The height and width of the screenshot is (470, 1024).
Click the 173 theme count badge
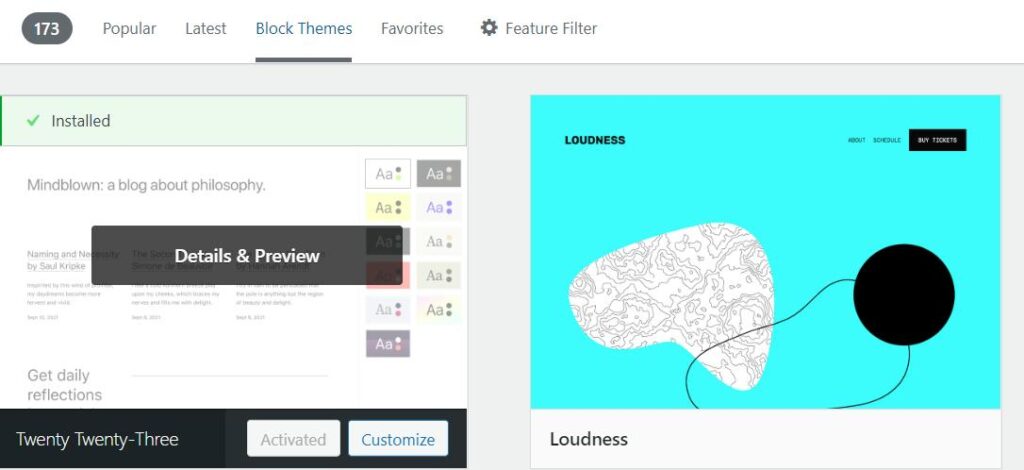point(47,29)
